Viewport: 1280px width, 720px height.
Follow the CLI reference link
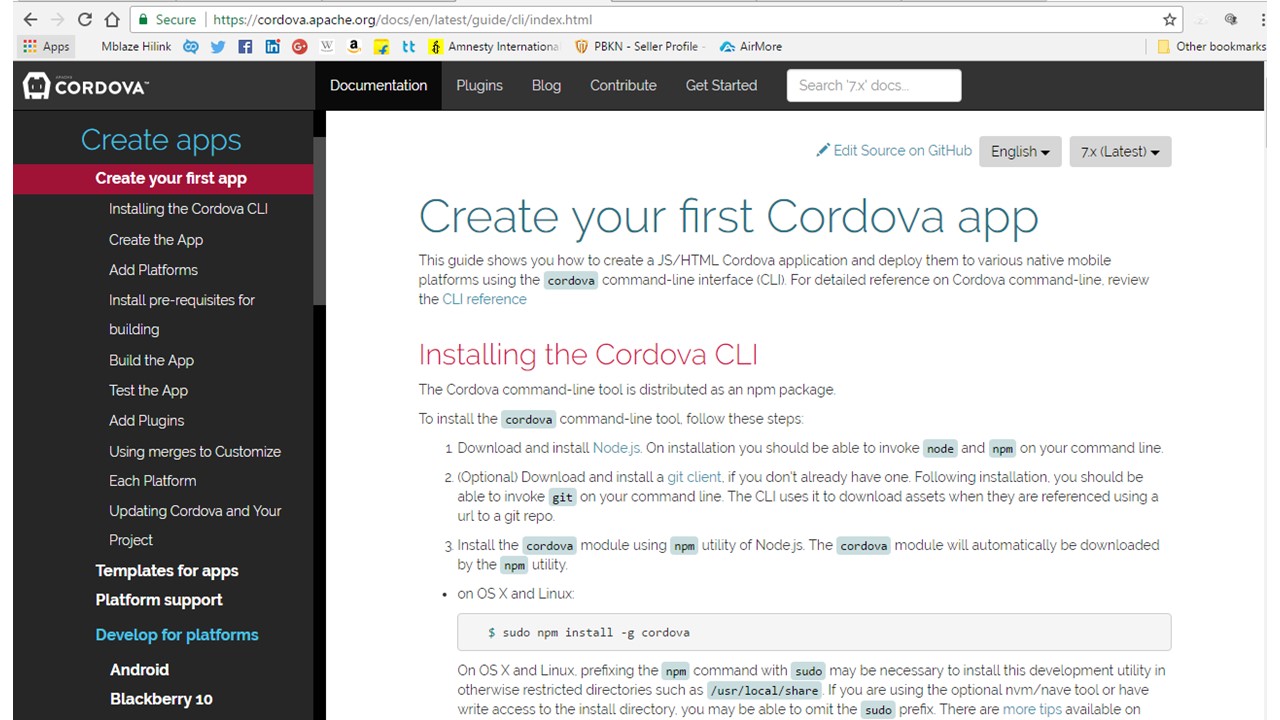[x=484, y=299]
